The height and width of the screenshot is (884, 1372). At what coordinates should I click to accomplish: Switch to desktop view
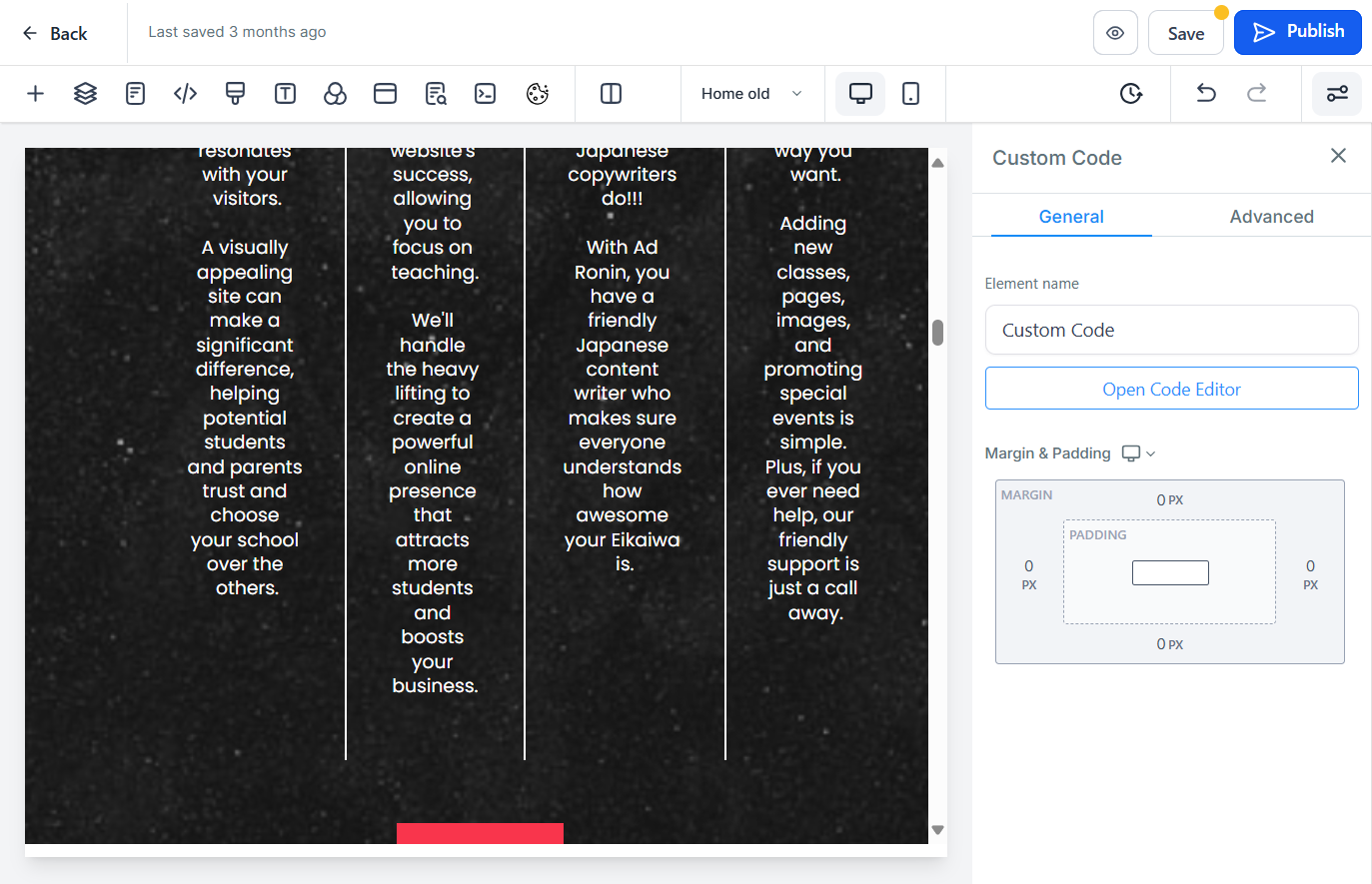coord(860,94)
